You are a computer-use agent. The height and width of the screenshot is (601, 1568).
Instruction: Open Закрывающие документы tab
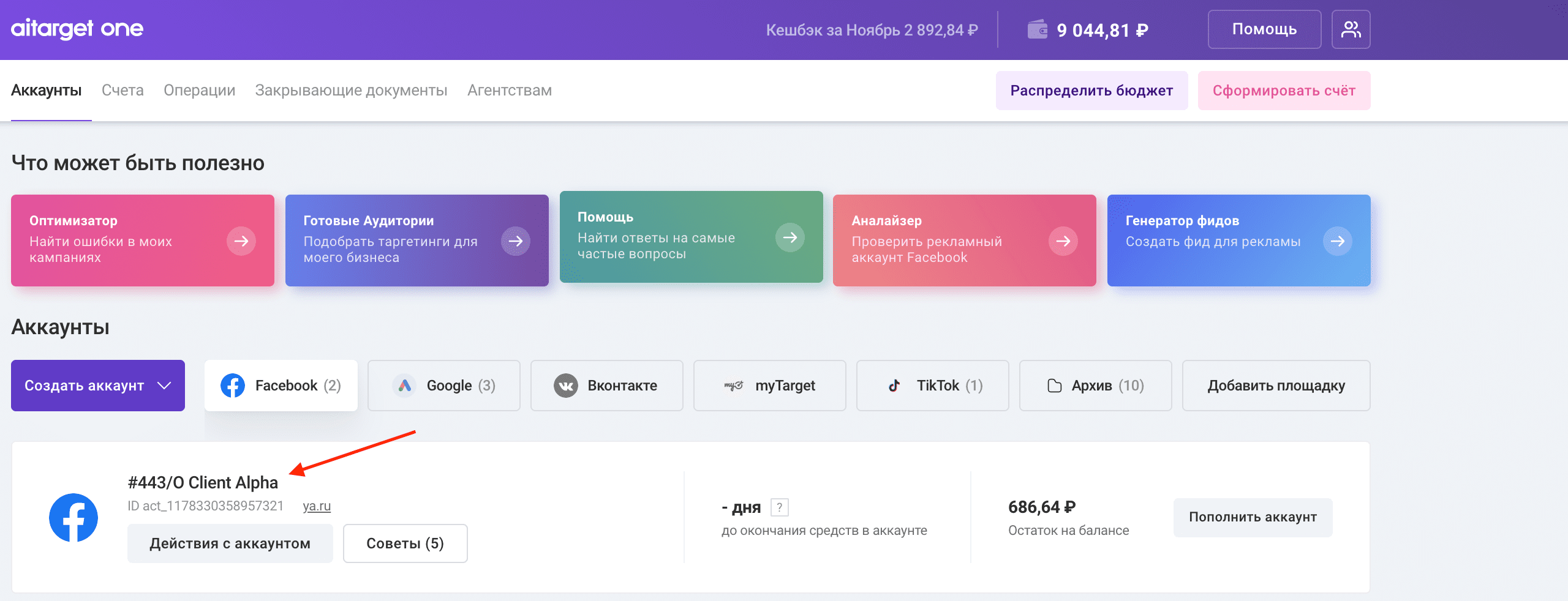(x=352, y=91)
